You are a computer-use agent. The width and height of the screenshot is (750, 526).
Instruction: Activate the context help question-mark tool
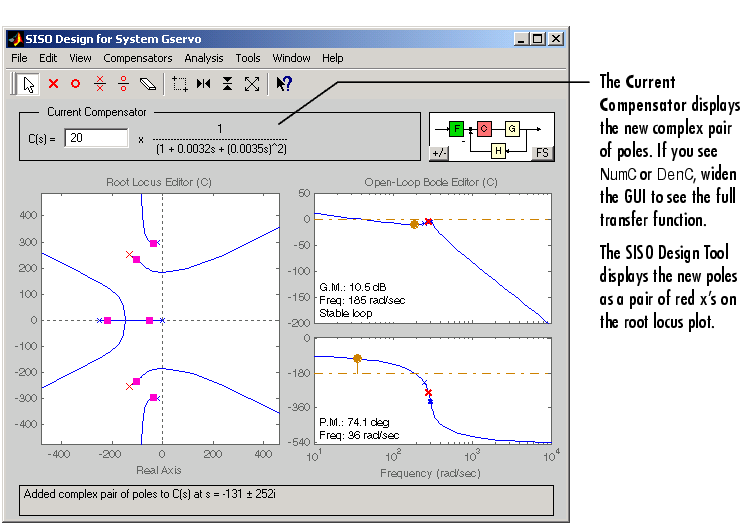284,84
